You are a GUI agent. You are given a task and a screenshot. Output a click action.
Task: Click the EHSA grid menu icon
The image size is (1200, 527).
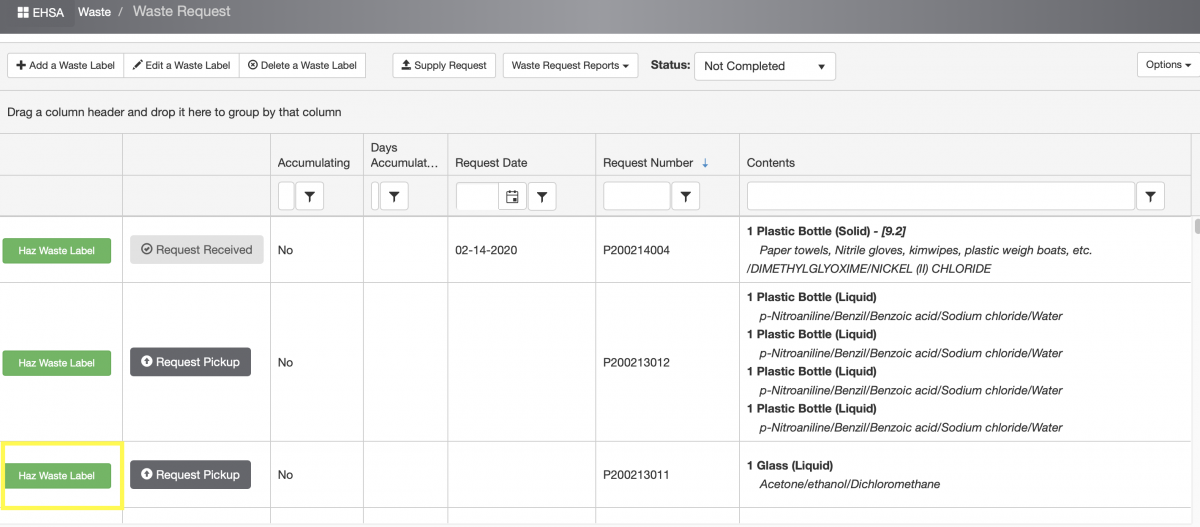[x=22, y=12]
